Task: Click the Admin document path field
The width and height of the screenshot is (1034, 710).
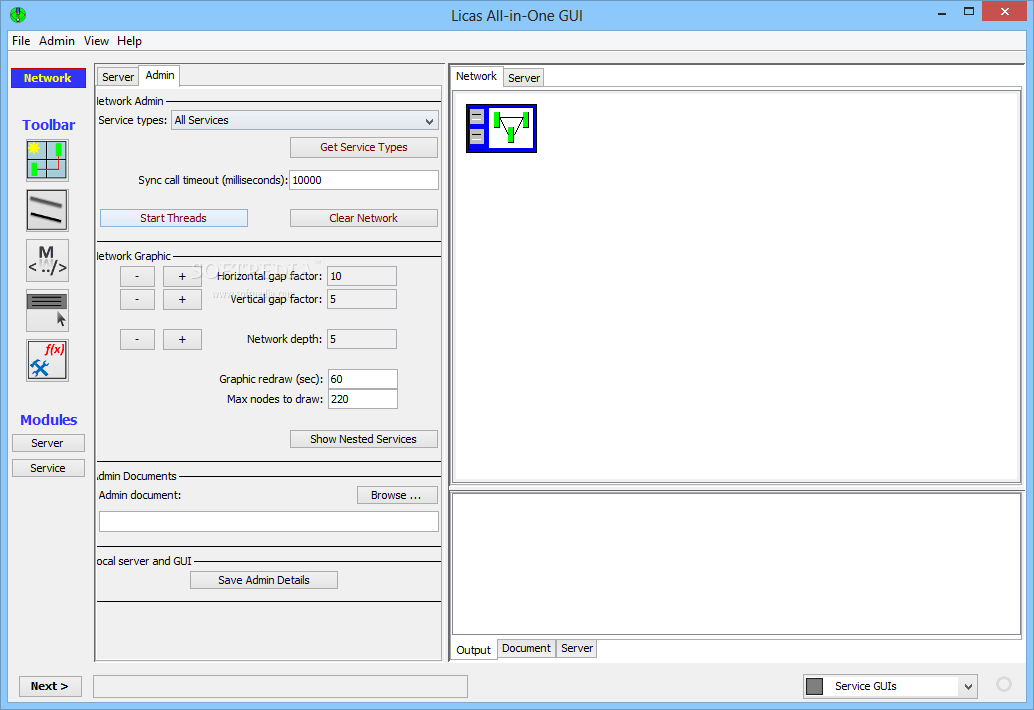Action: 268,521
